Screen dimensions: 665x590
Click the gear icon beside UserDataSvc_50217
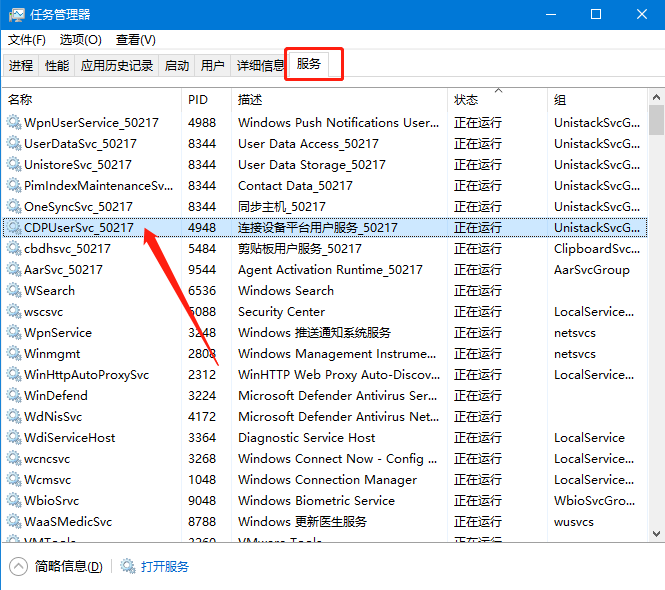(14, 143)
